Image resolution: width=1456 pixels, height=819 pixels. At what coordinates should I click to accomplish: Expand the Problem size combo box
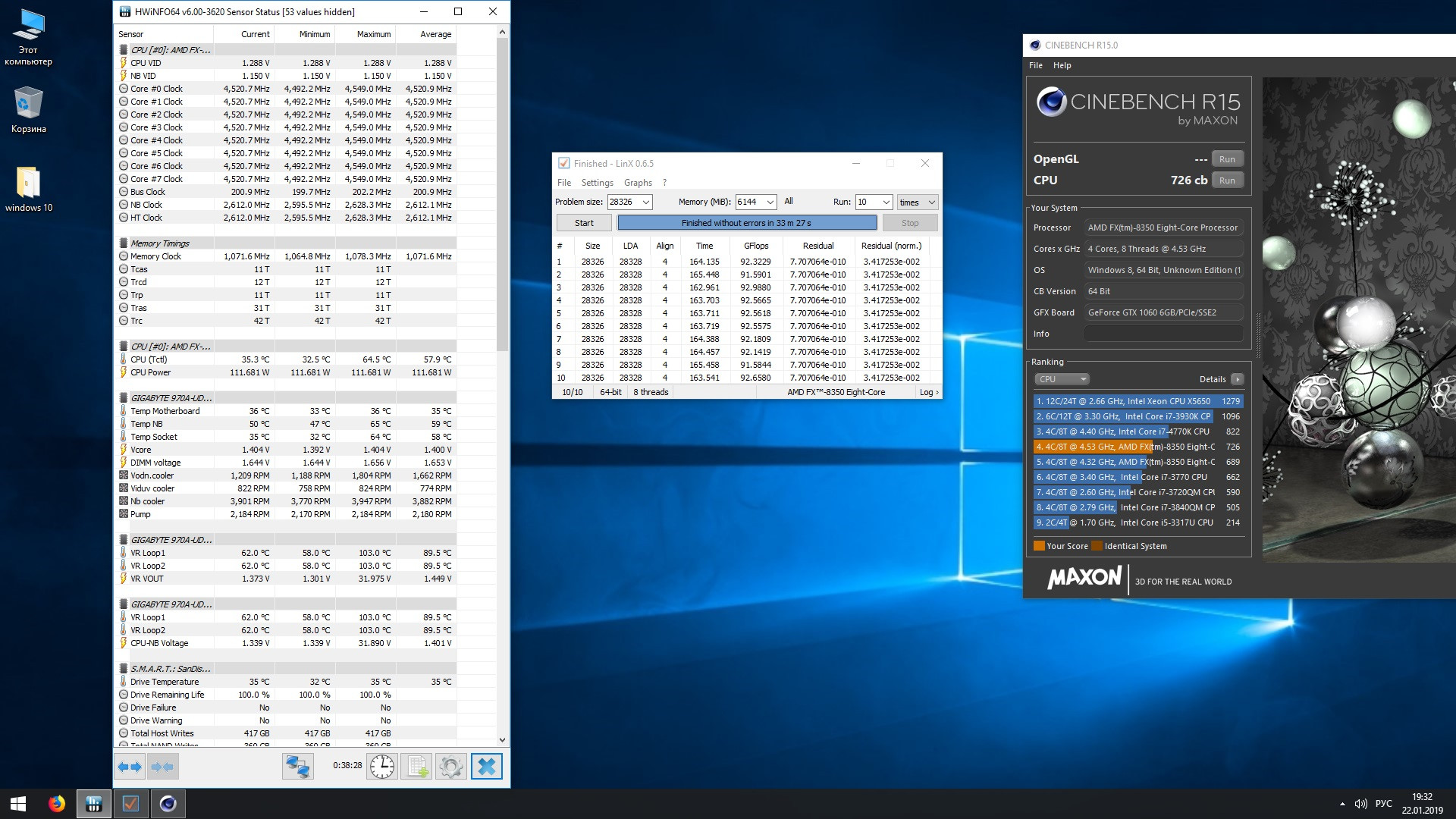(x=646, y=202)
